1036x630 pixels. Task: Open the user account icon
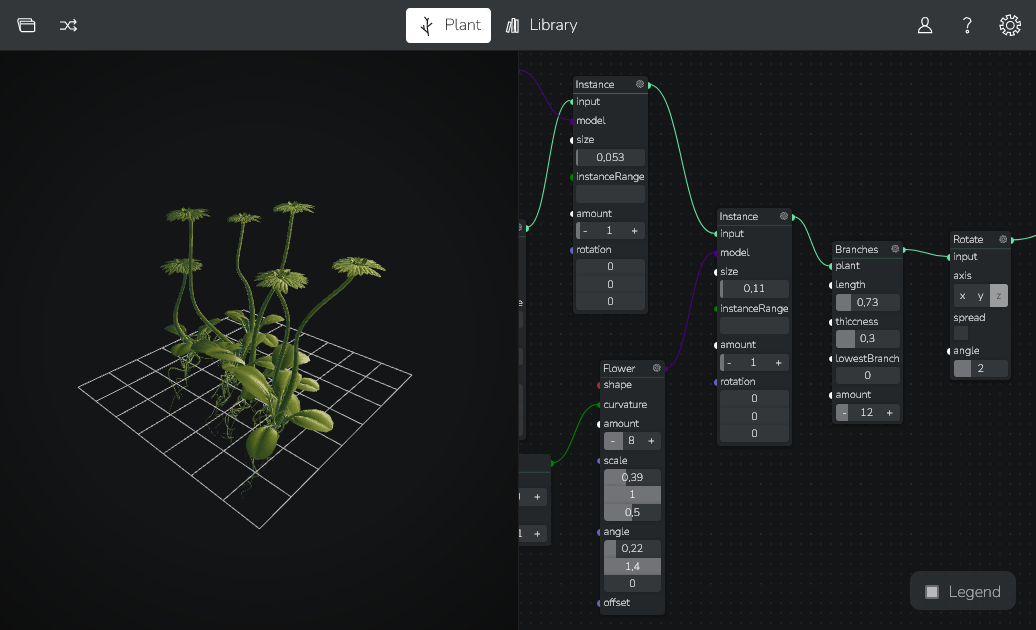coord(925,25)
